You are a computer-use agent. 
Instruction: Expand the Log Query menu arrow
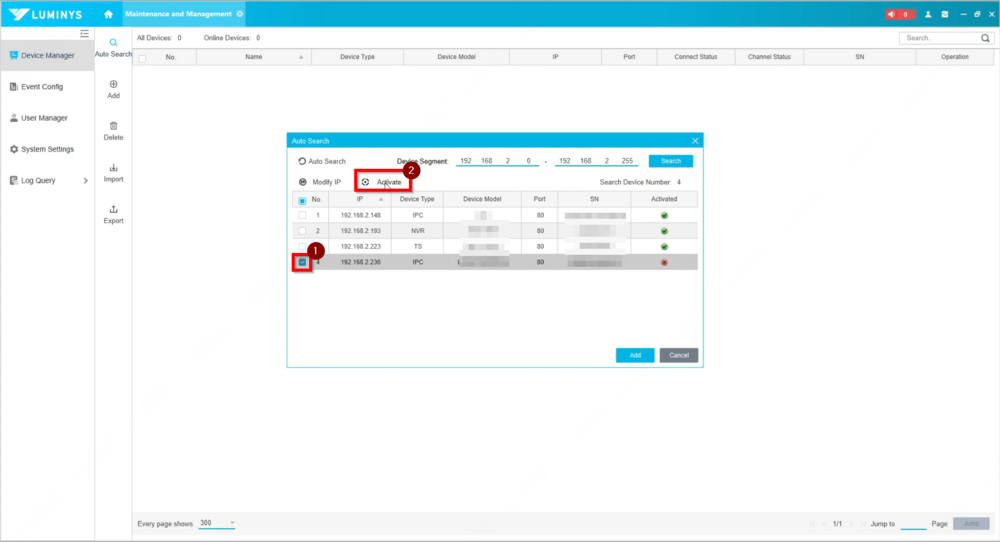pos(85,181)
